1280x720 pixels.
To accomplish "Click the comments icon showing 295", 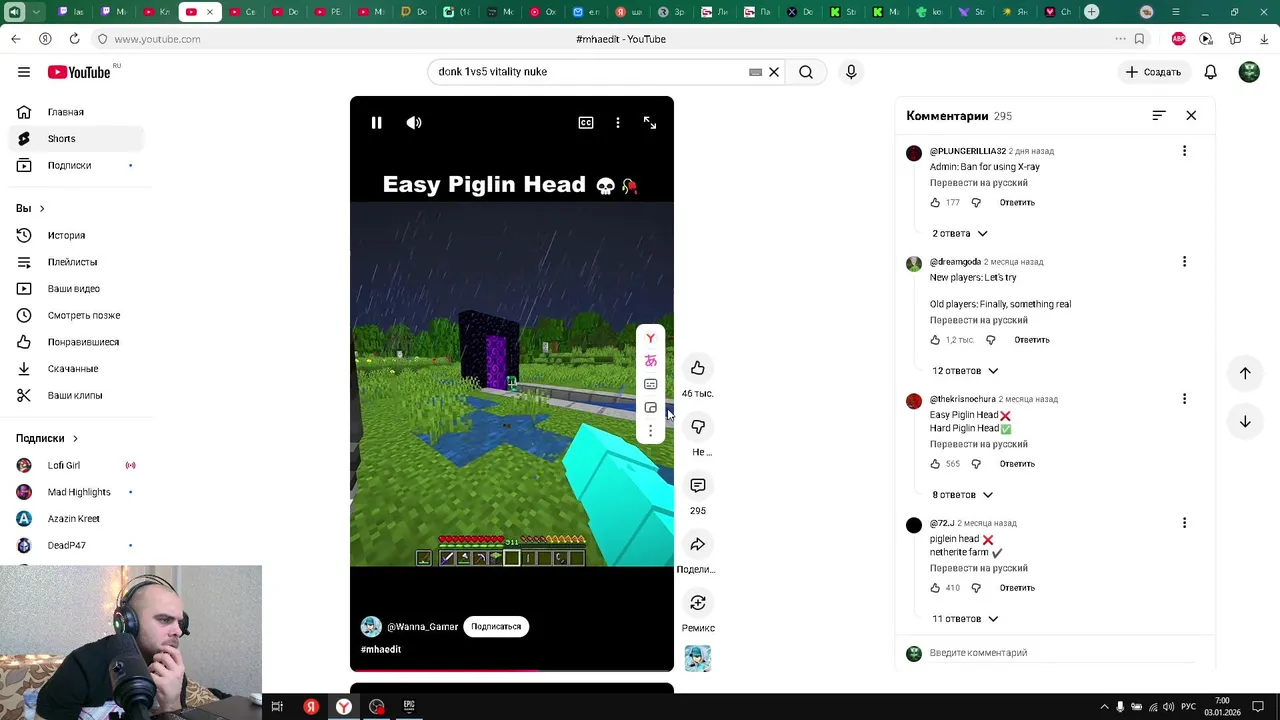I will [x=698, y=486].
